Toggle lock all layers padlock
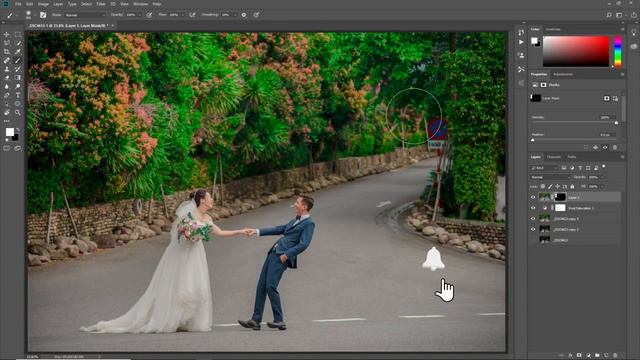This screenshot has height=360, width=640. click(x=572, y=186)
